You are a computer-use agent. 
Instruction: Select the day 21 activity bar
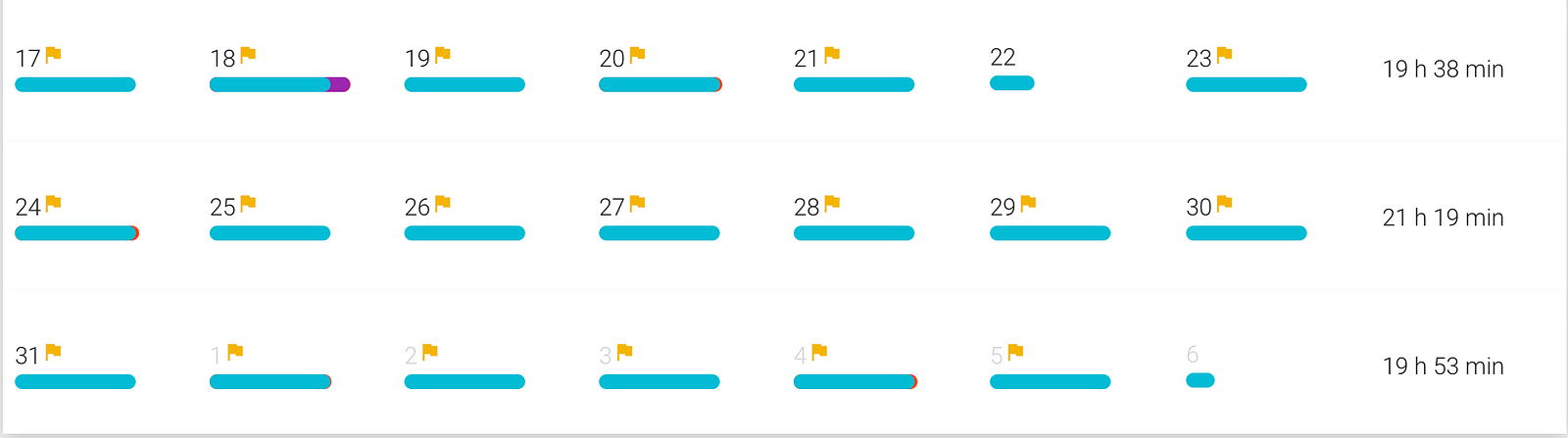pos(854,84)
